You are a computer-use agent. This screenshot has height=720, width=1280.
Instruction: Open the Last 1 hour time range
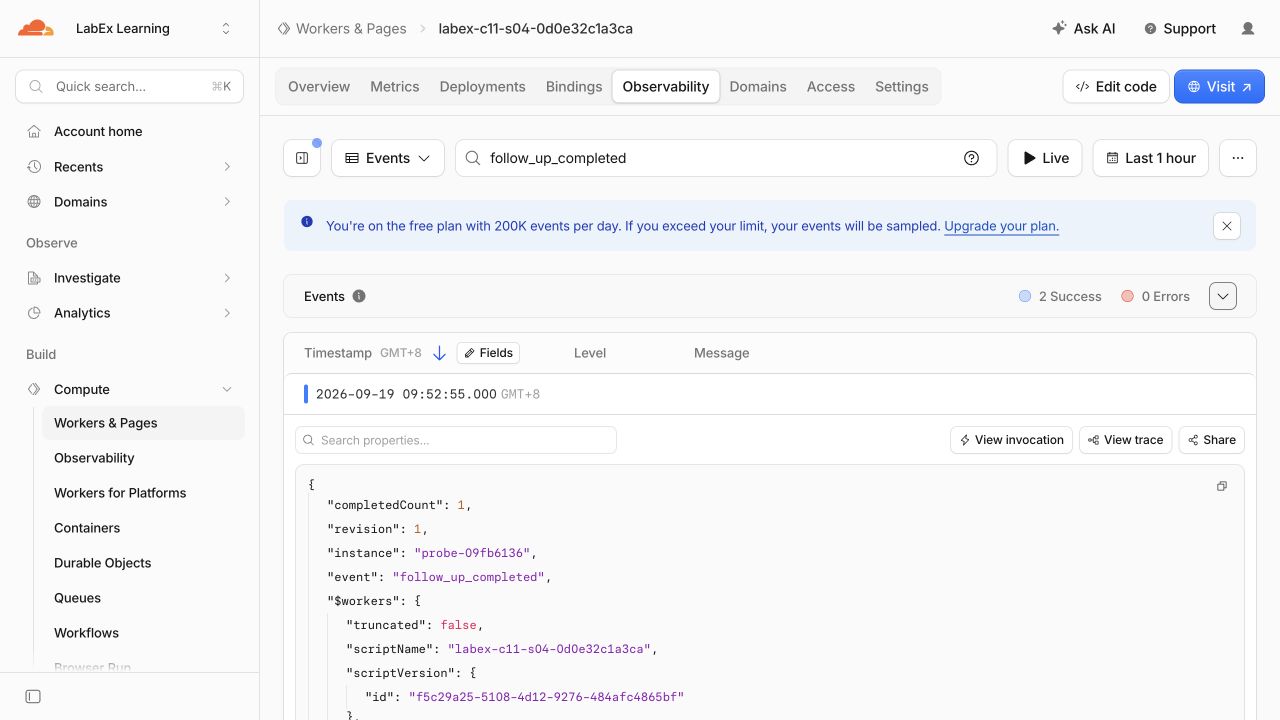coord(1151,158)
